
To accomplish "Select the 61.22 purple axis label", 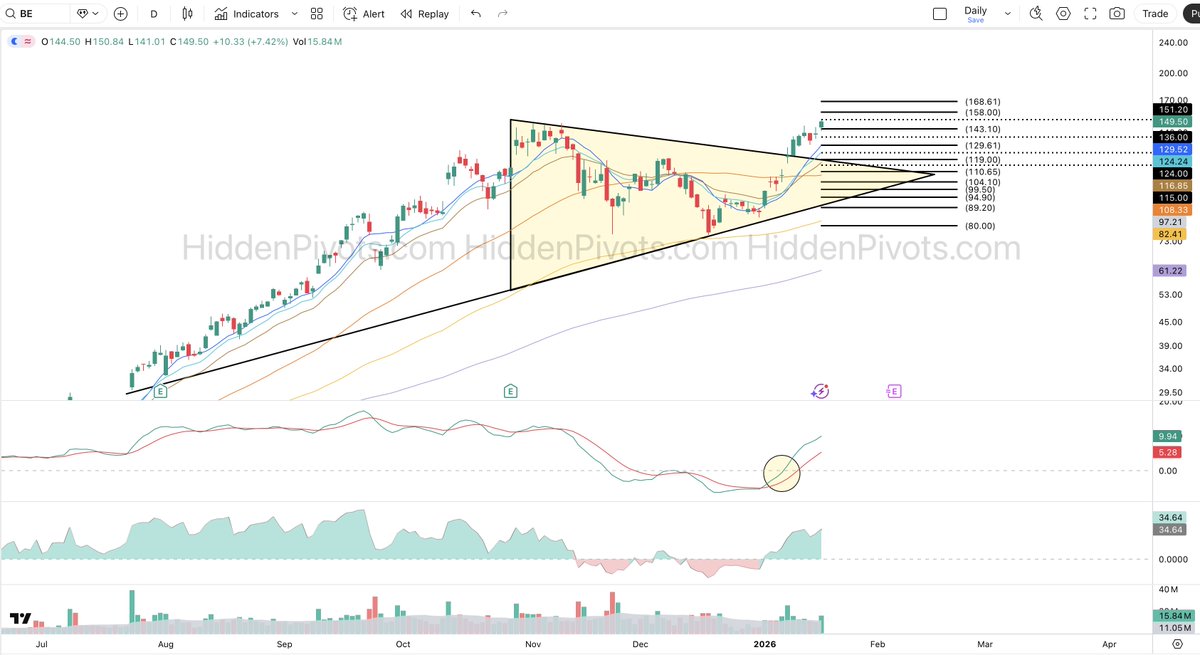I will click(1172, 271).
